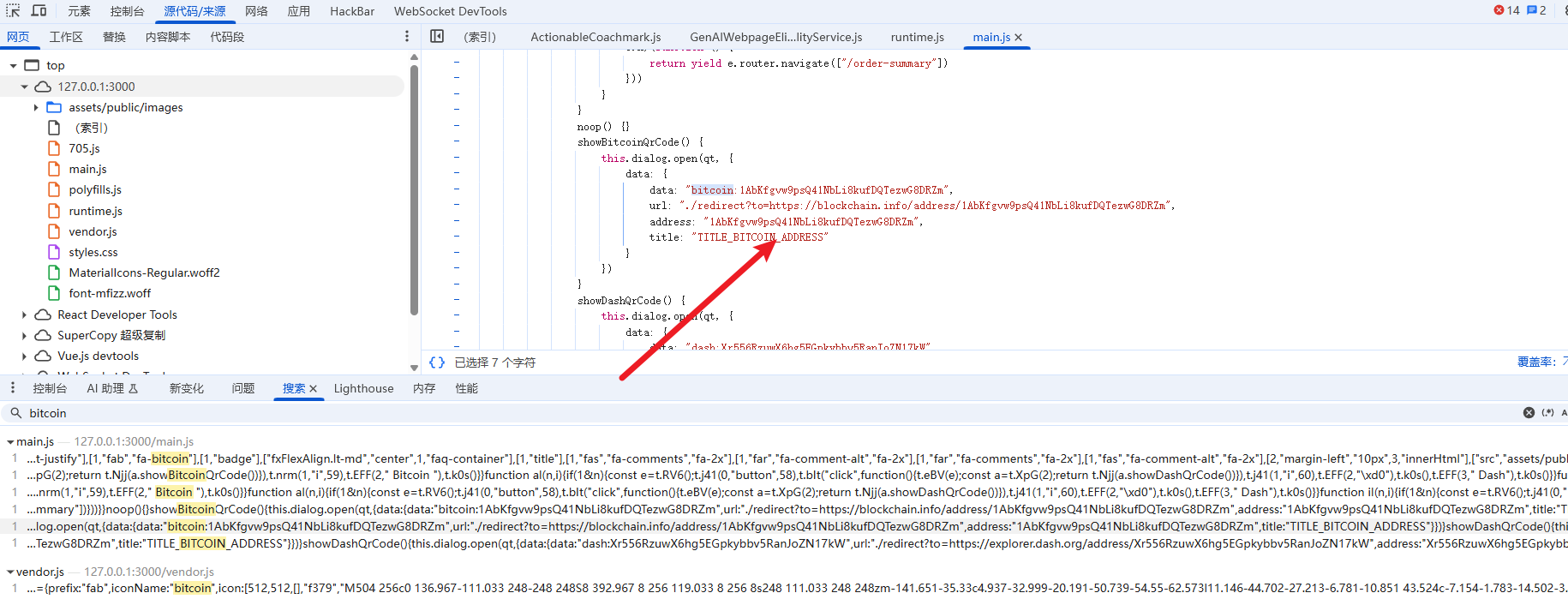Click the assets/public/images folder icon
1568x605 pixels.
[x=54, y=107]
